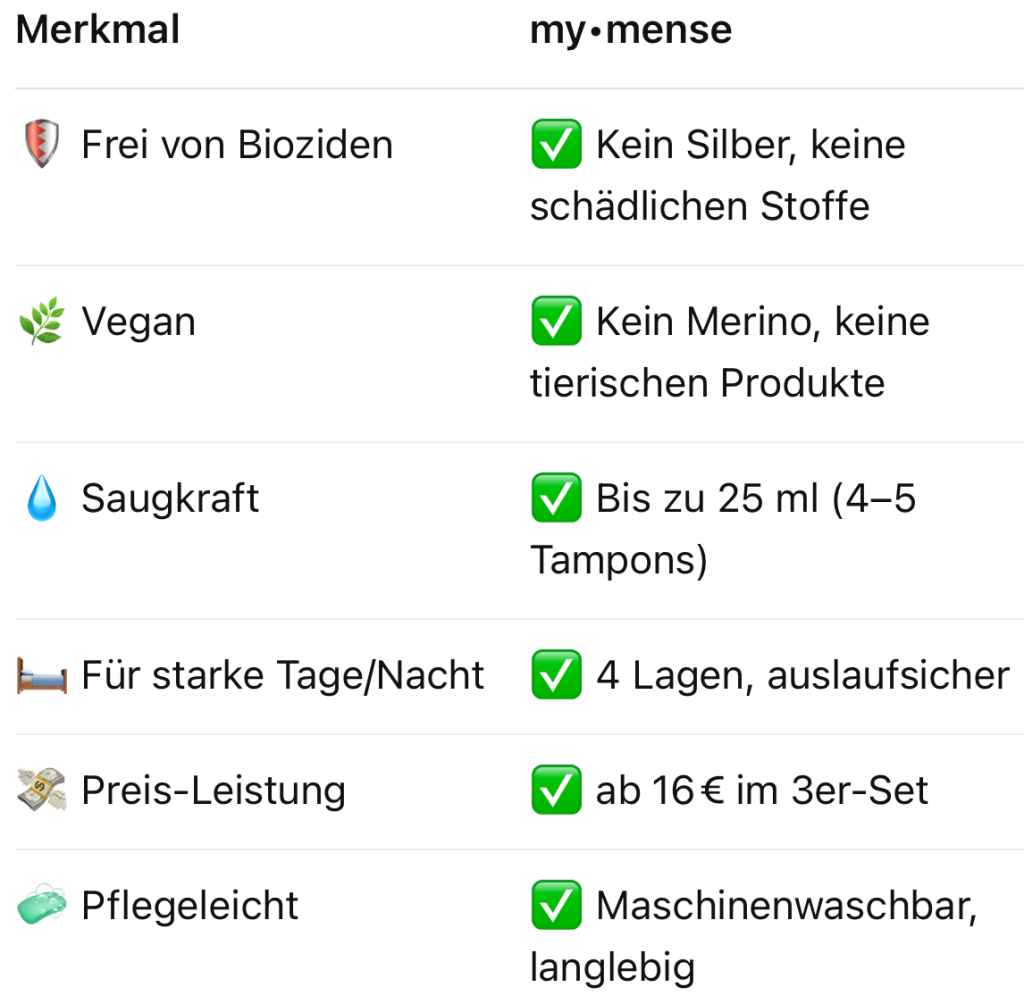Click the green checkmark before 4 Lagen

[x=556, y=676]
